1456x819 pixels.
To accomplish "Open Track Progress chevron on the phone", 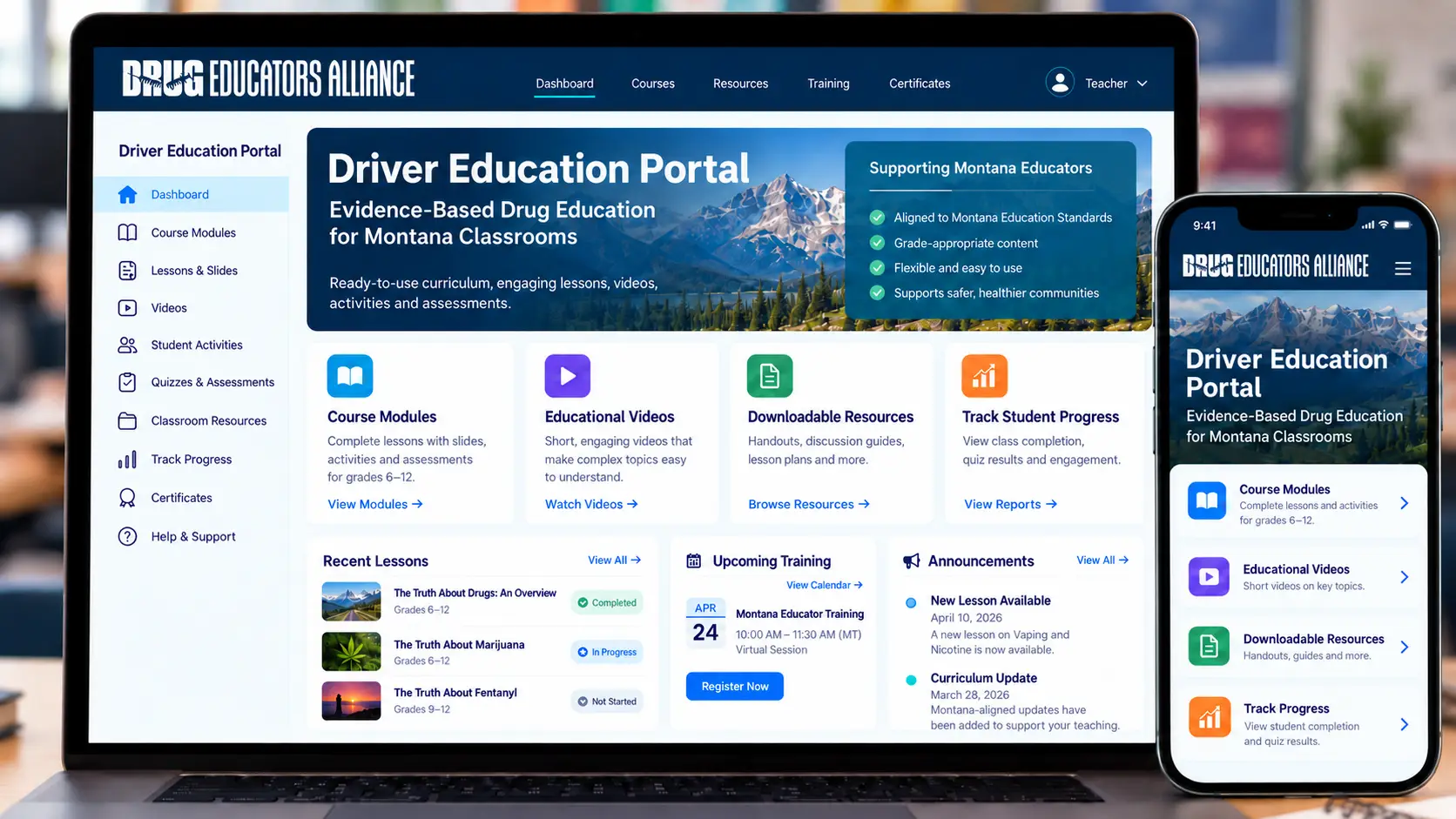I will tap(1404, 724).
